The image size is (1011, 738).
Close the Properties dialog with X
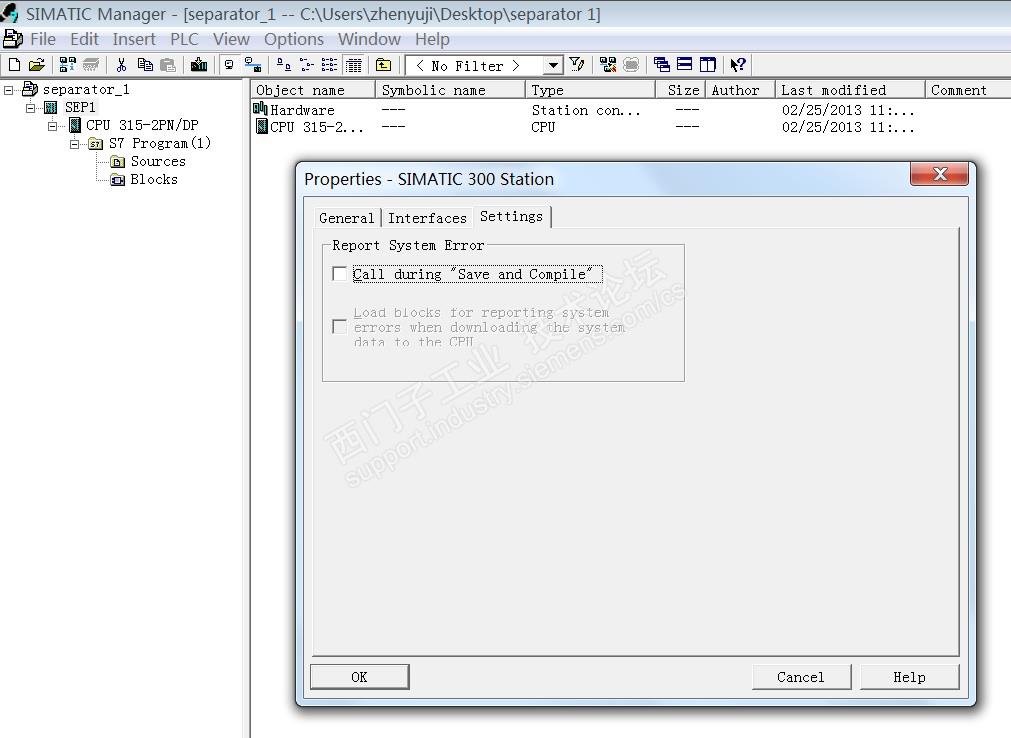939,174
